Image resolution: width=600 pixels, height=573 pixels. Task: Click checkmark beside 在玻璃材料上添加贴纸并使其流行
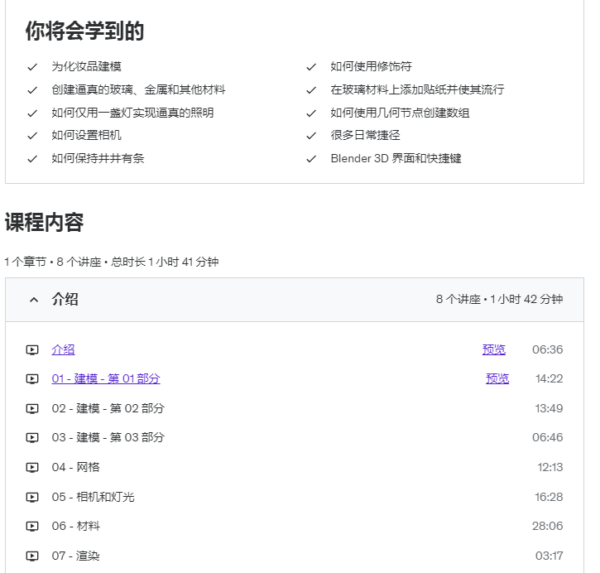click(311, 90)
